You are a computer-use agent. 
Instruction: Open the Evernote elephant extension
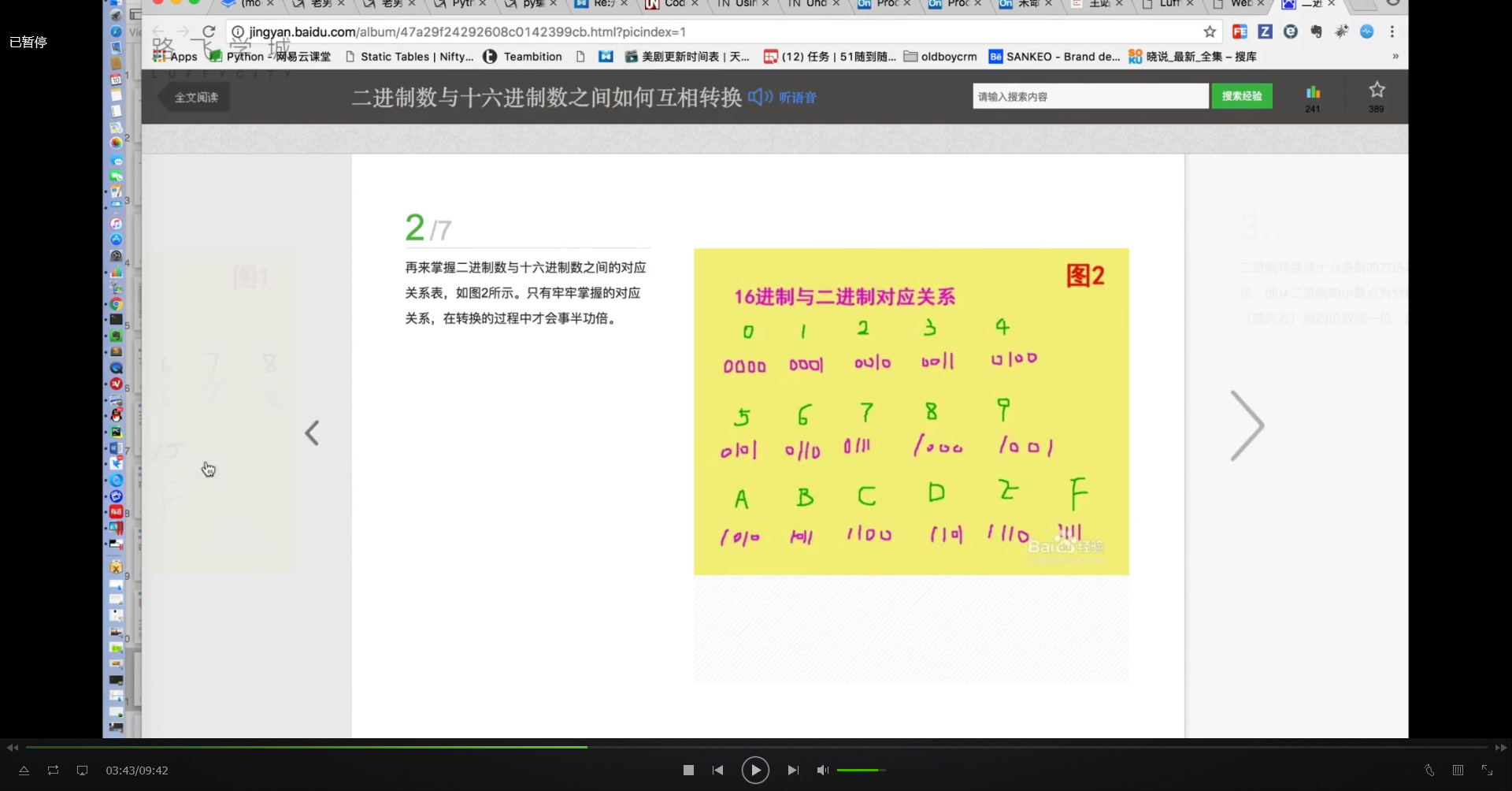1316,32
